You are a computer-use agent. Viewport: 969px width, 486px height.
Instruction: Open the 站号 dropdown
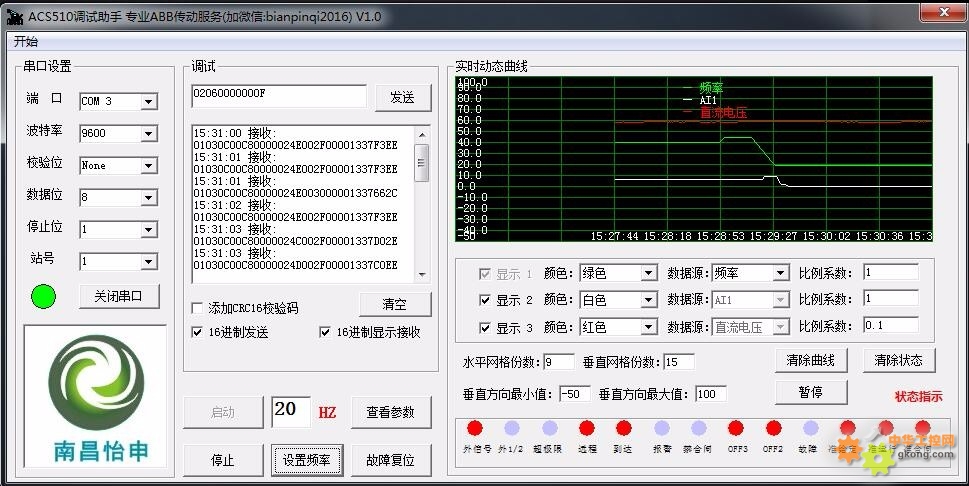click(149, 262)
